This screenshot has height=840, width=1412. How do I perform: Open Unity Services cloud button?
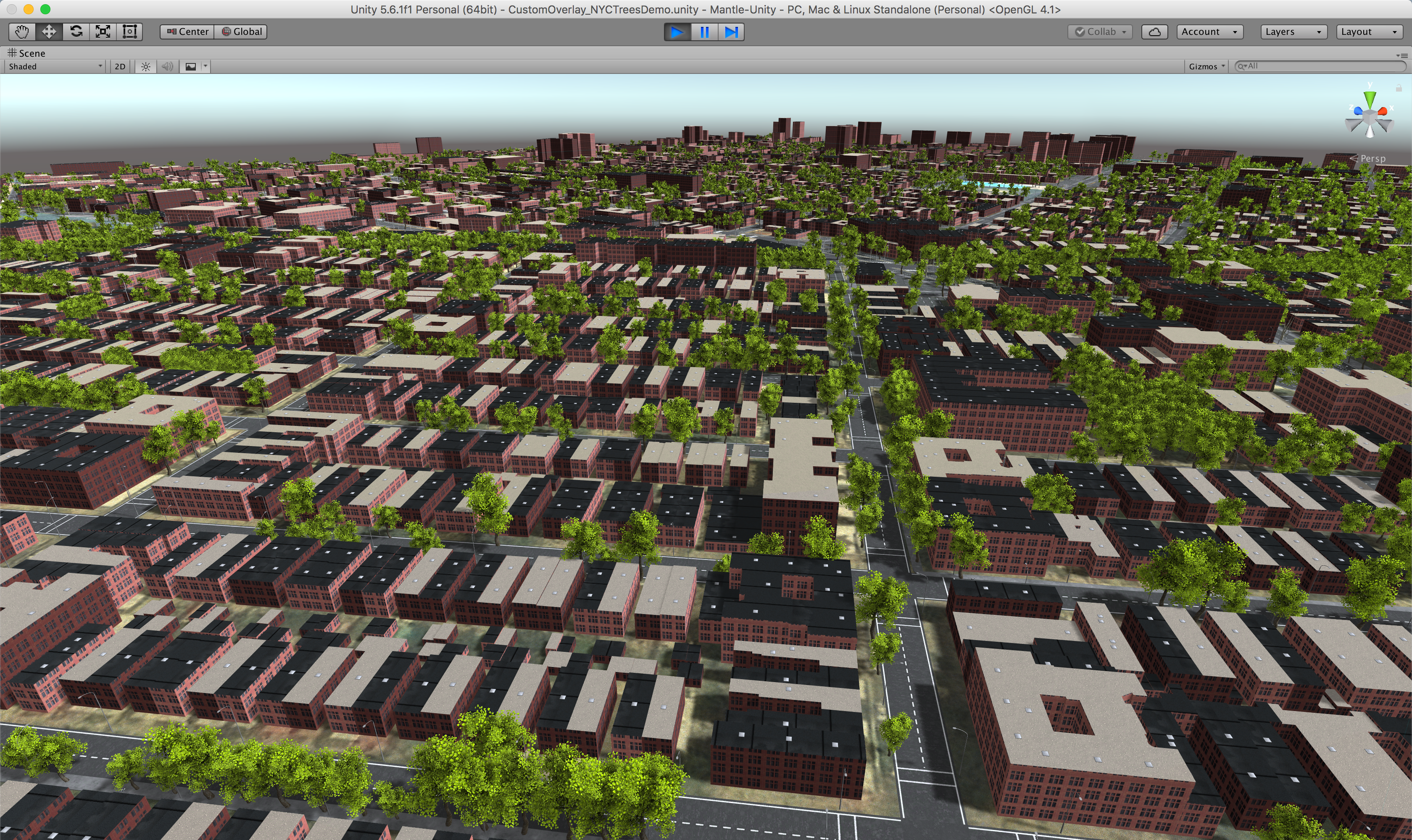1154,31
